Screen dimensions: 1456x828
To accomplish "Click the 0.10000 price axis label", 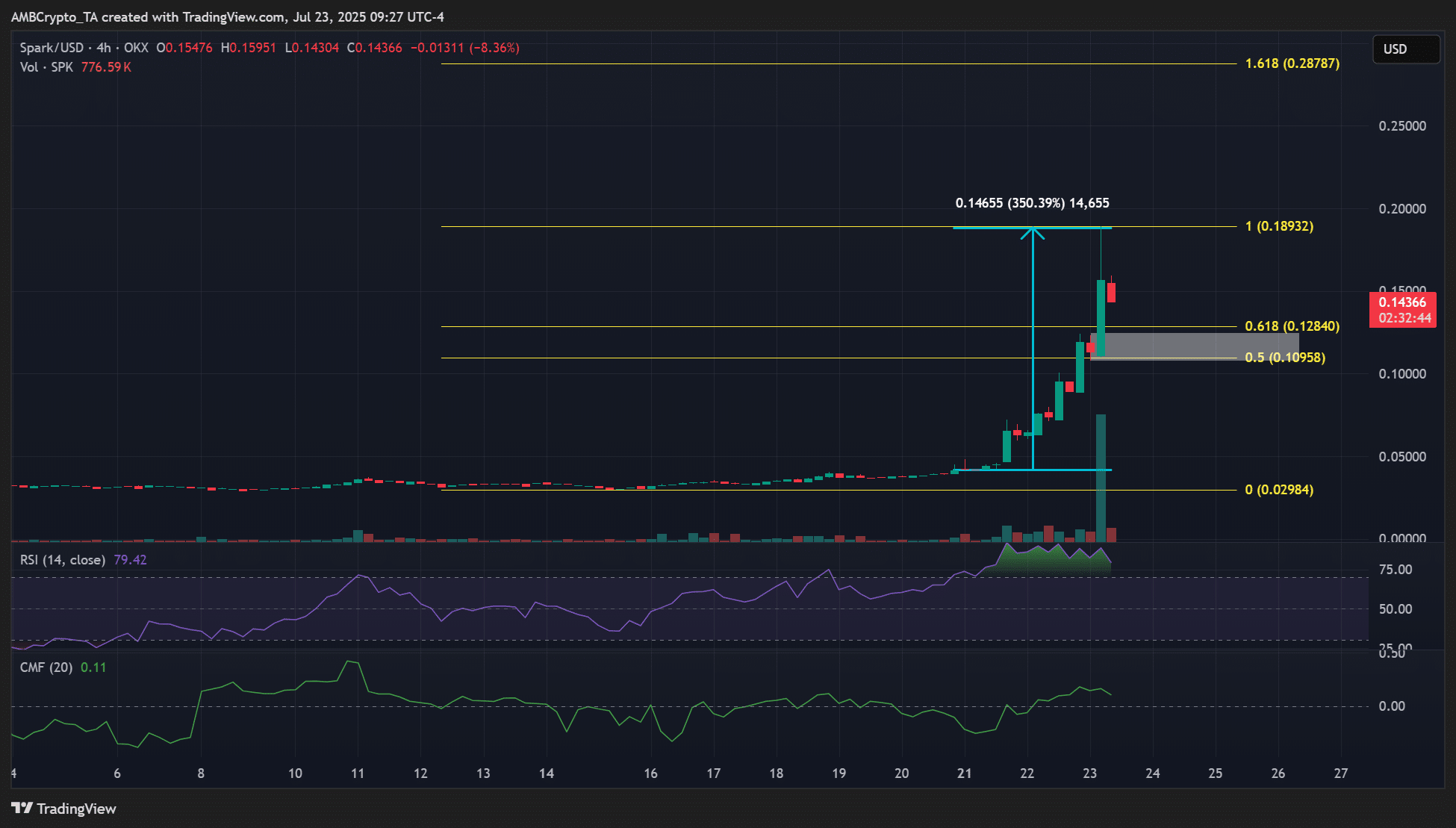I will pyautogui.click(x=1402, y=374).
